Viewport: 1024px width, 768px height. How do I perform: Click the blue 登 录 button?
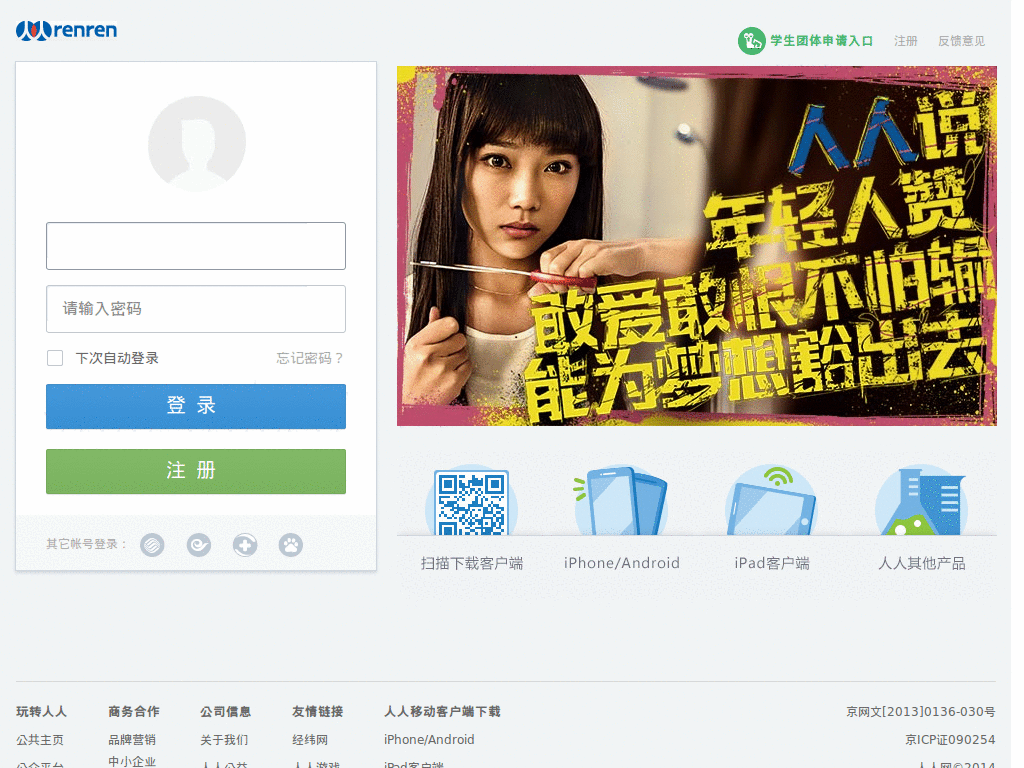pyautogui.click(x=195, y=407)
